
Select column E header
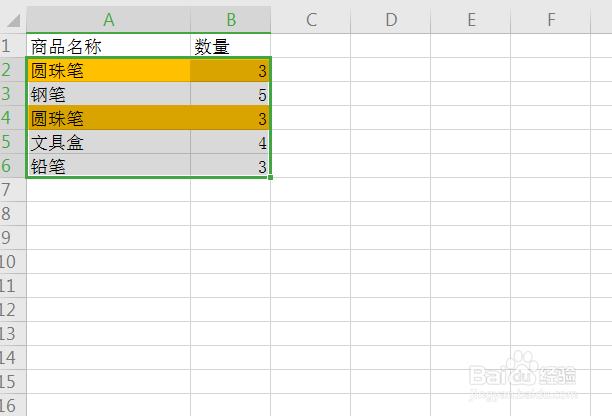coord(471,19)
